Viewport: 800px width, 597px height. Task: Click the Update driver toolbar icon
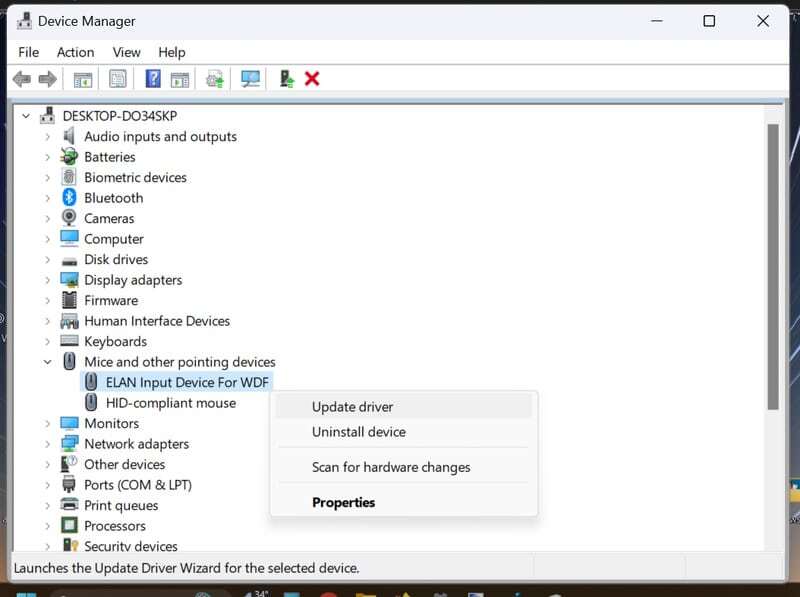(x=215, y=79)
